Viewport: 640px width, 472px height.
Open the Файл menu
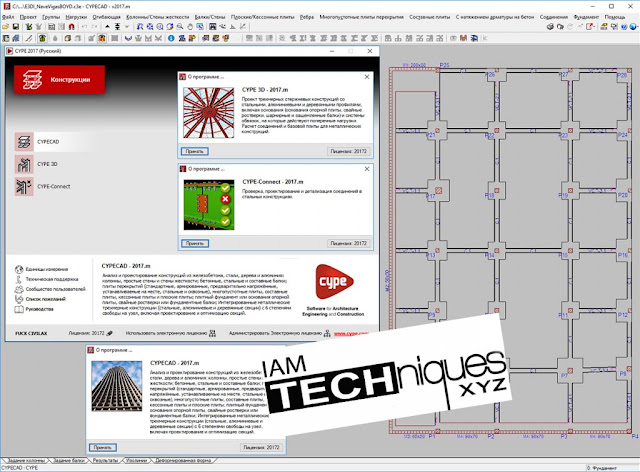(8, 17)
